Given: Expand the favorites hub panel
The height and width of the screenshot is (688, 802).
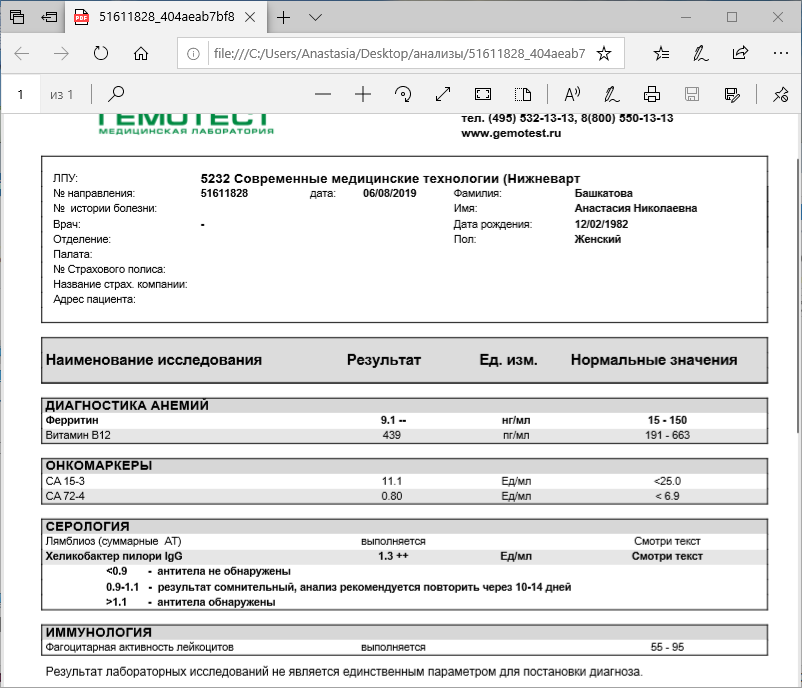Looking at the screenshot, I should tap(662, 53).
